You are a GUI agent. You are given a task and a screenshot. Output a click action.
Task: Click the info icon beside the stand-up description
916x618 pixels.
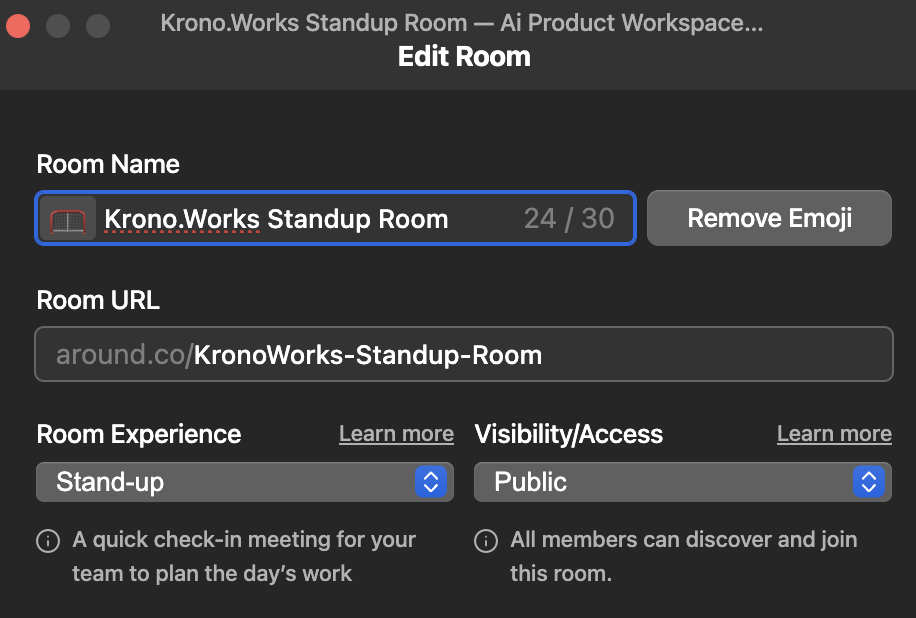(47, 541)
